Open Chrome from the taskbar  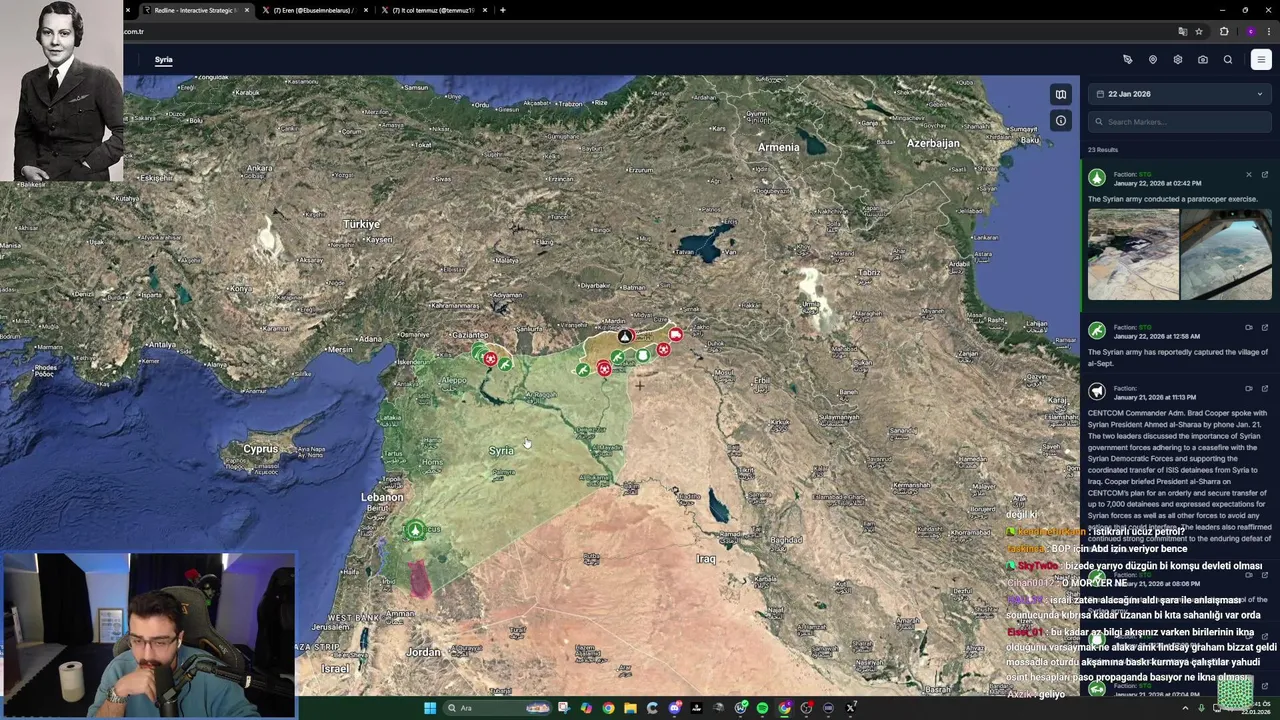point(608,708)
